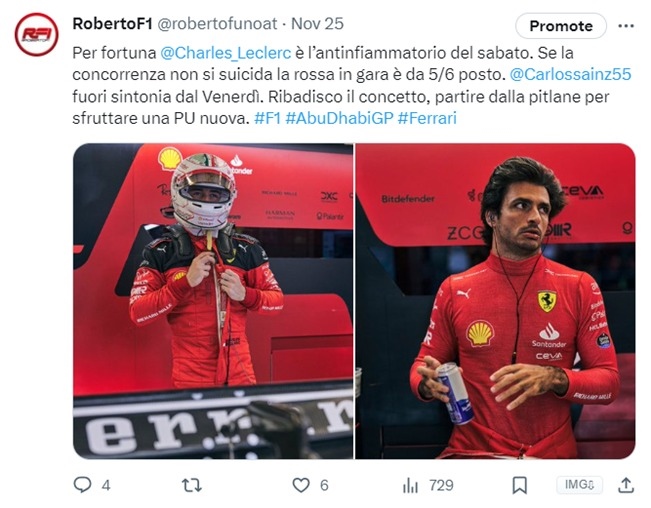
Task: Click the RobertoF1 profile avatar
Action: [x=37, y=34]
